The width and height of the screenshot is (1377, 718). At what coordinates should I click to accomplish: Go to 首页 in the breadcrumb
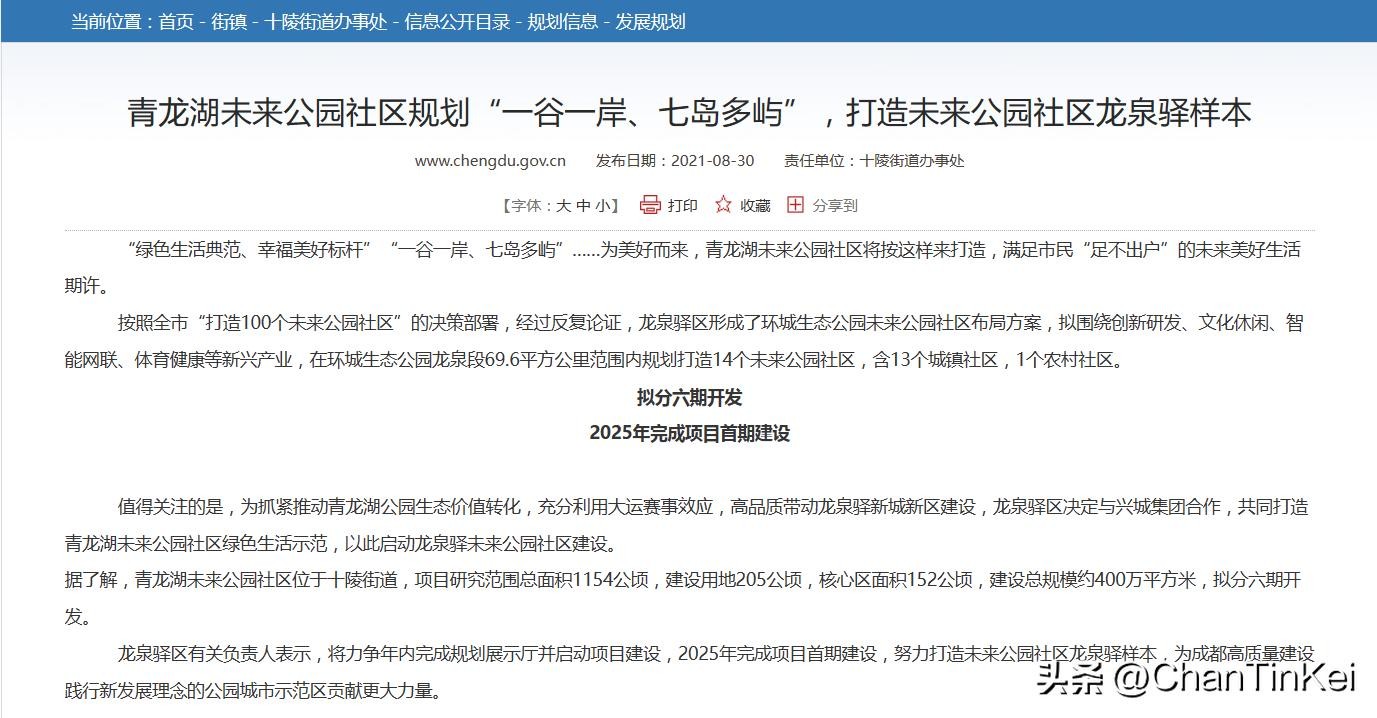(x=176, y=21)
